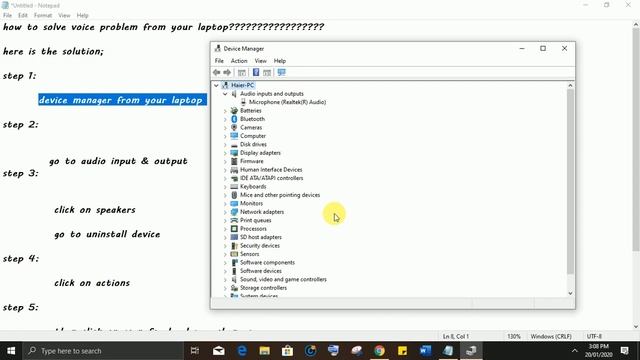Click the Microphone device icon
This screenshot has height=360, width=640.
click(x=243, y=102)
